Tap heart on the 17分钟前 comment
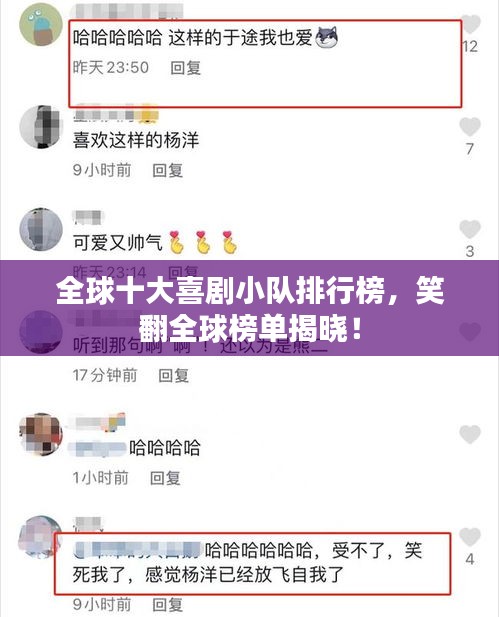 tap(470, 332)
